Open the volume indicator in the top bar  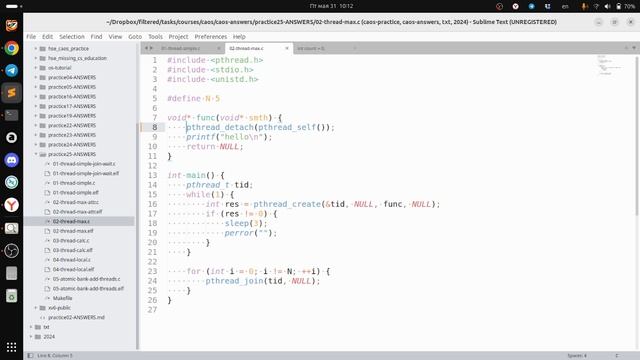pos(607,6)
